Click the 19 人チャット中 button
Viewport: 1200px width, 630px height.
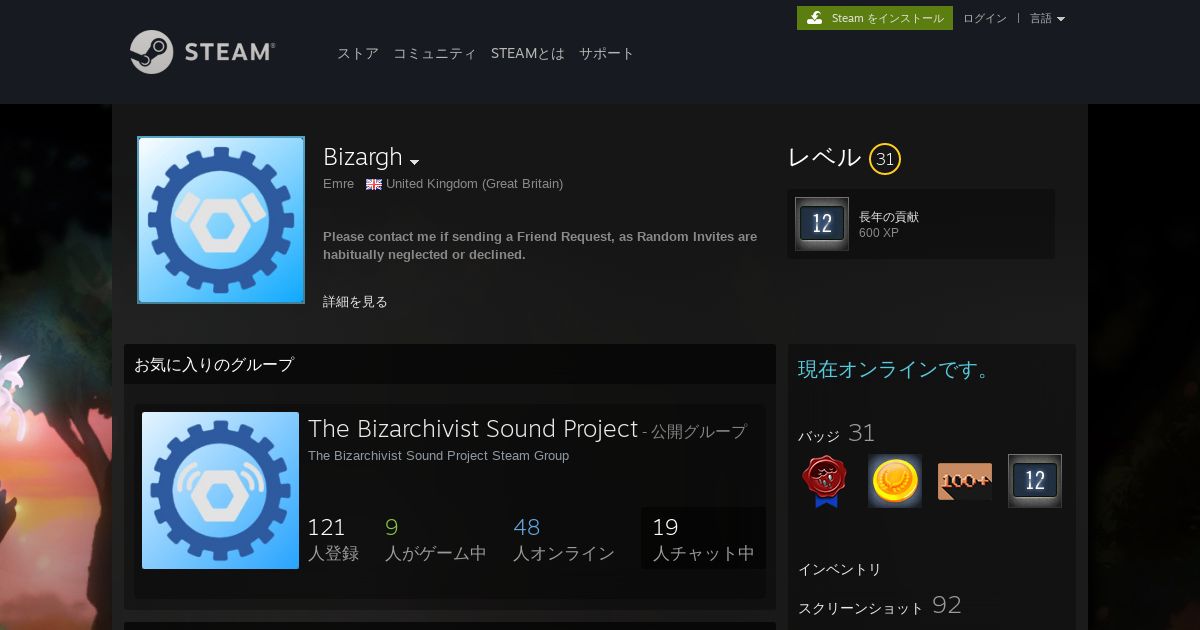tap(703, 538)
